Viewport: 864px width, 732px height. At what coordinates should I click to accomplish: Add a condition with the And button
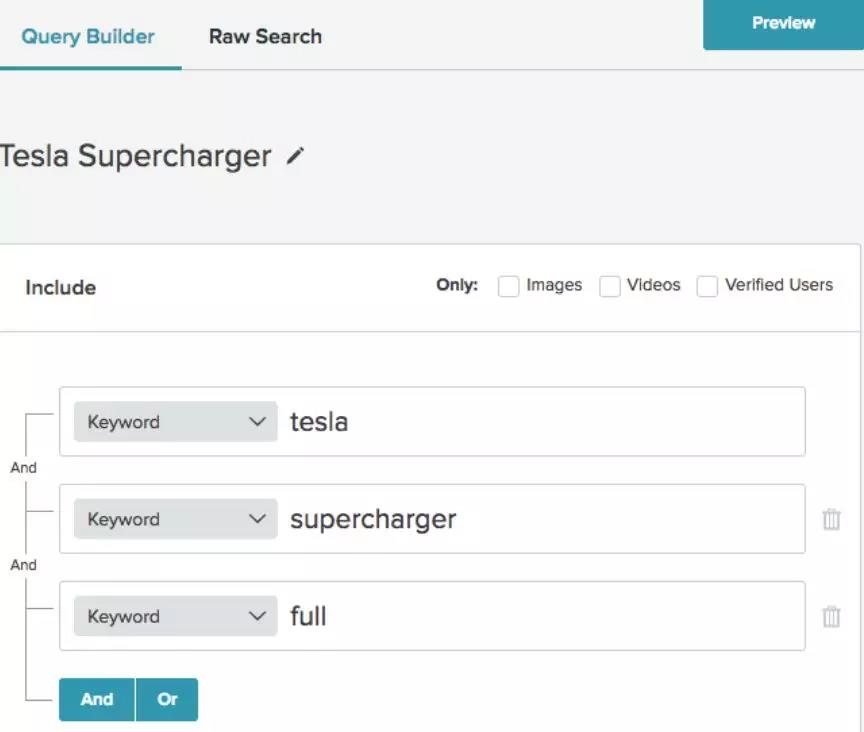(97, 699)
